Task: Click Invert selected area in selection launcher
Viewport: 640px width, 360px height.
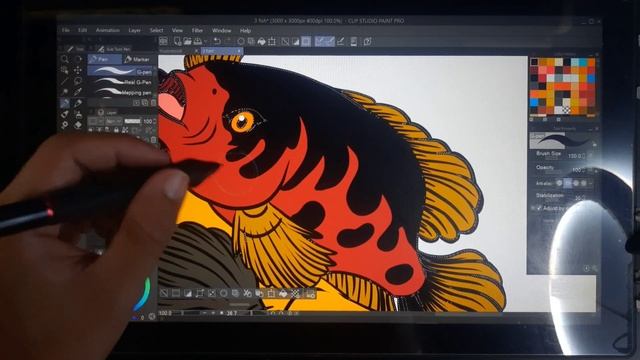Action: click(x=188, y=293)
